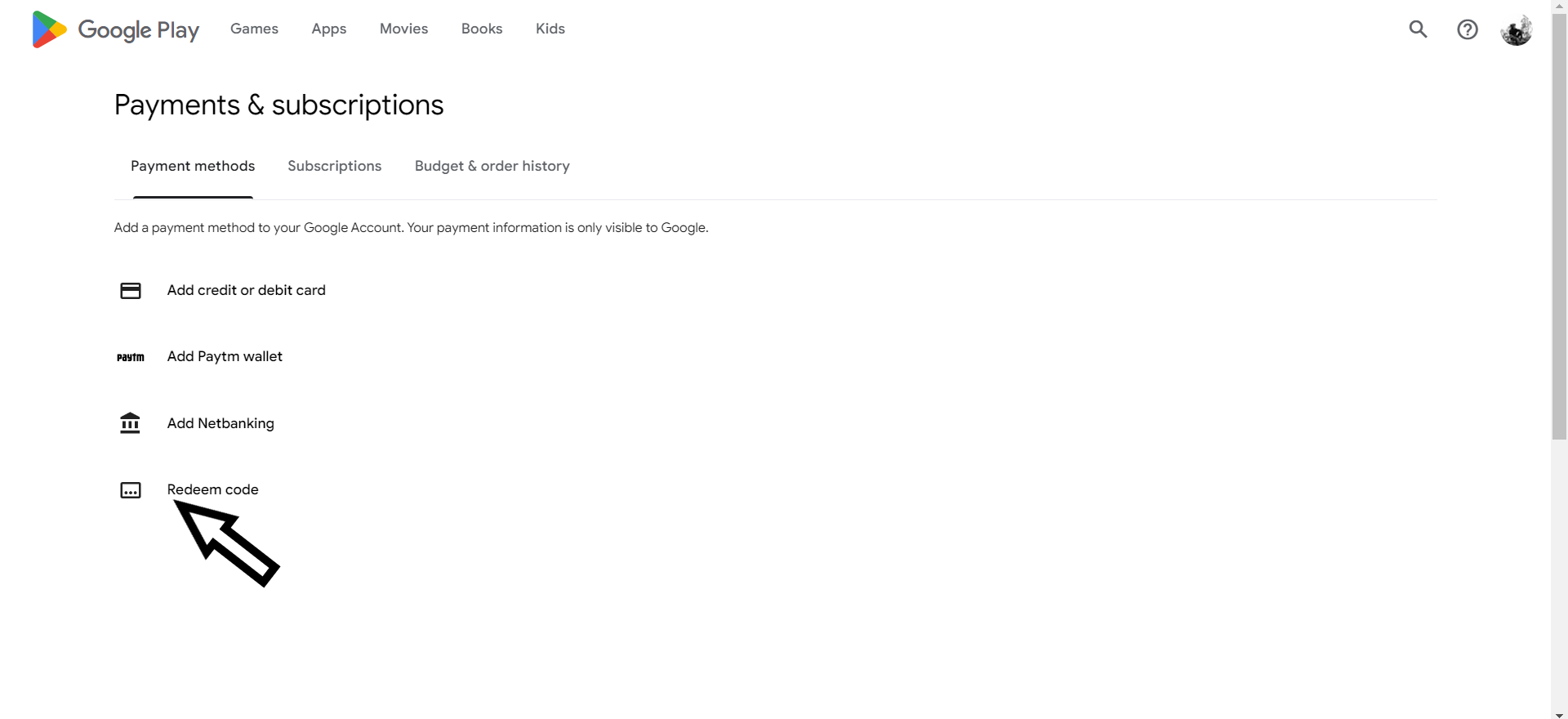Click the payment information description text
Screen dimensions: 1568x719
click(412, 228)
